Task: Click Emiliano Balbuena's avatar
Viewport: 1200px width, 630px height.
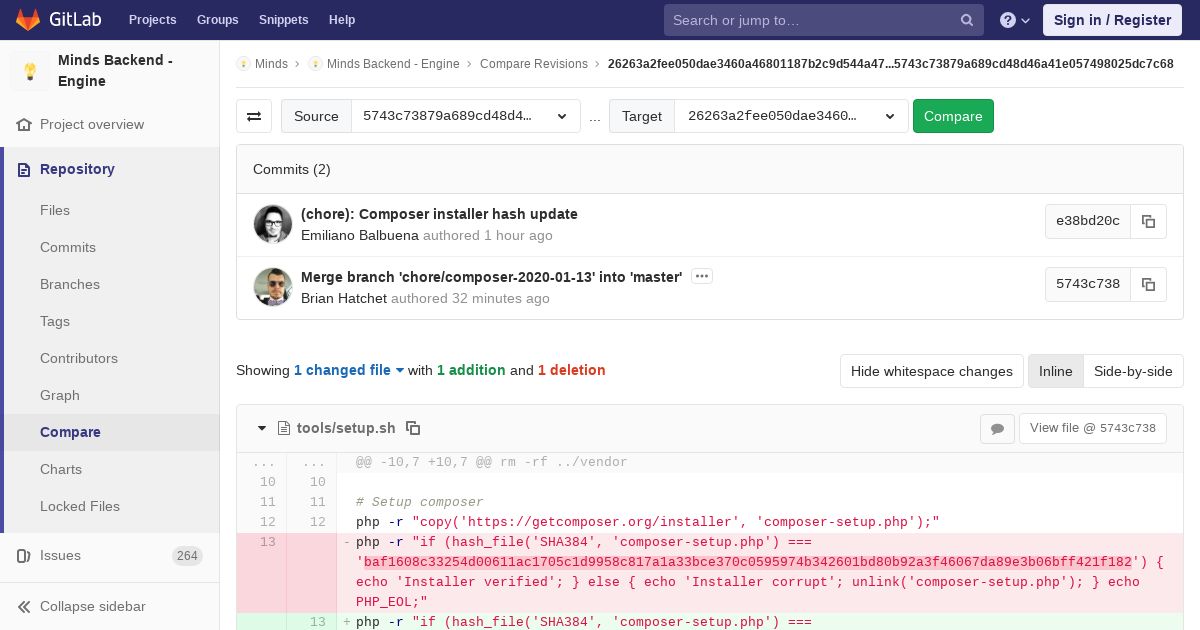Action: pyautogui.click(x=273, y=224)
